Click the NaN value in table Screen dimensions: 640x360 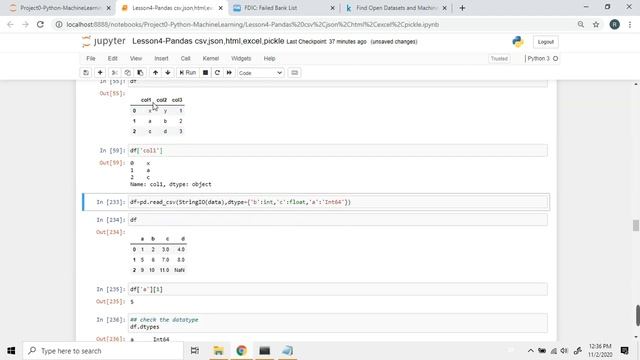pos(179,270)
